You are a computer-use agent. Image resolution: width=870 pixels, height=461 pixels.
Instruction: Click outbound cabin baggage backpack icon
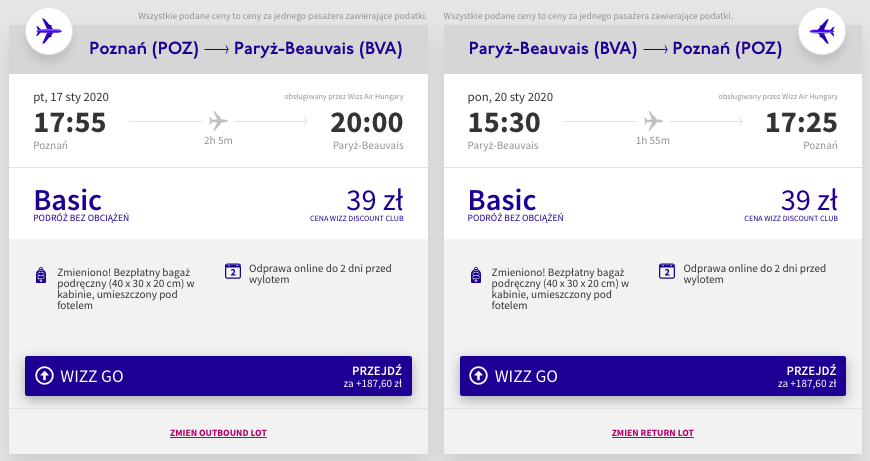(x=40, y=275)
